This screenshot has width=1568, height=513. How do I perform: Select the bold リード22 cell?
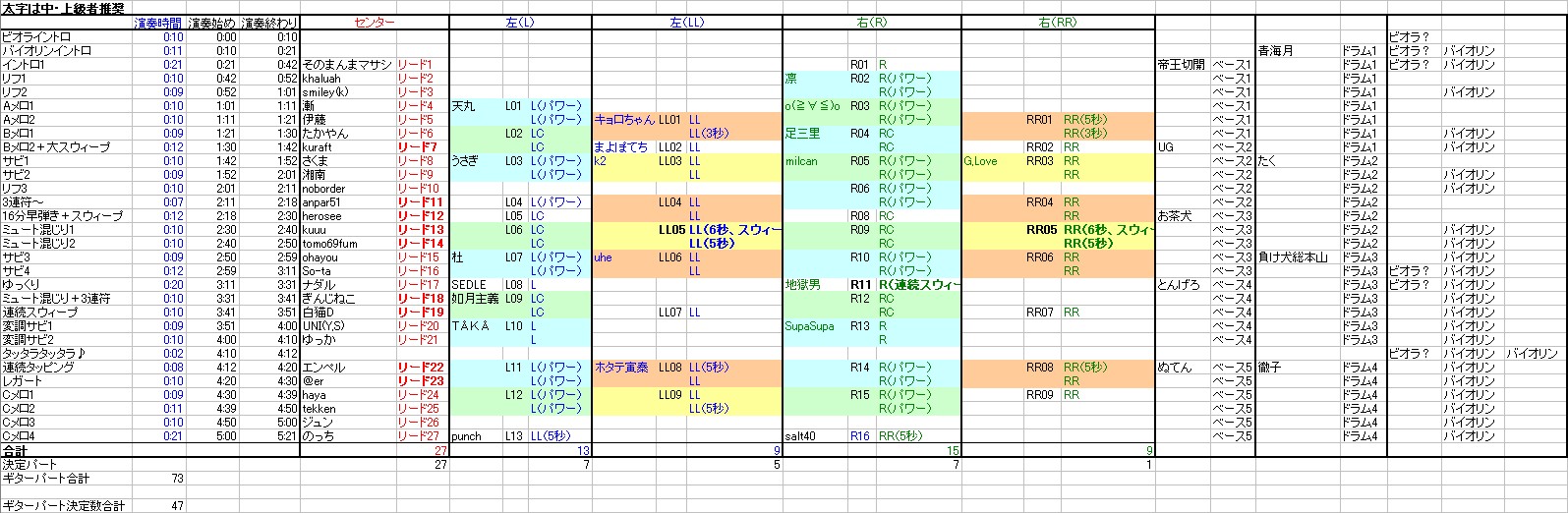click(422, 367)
